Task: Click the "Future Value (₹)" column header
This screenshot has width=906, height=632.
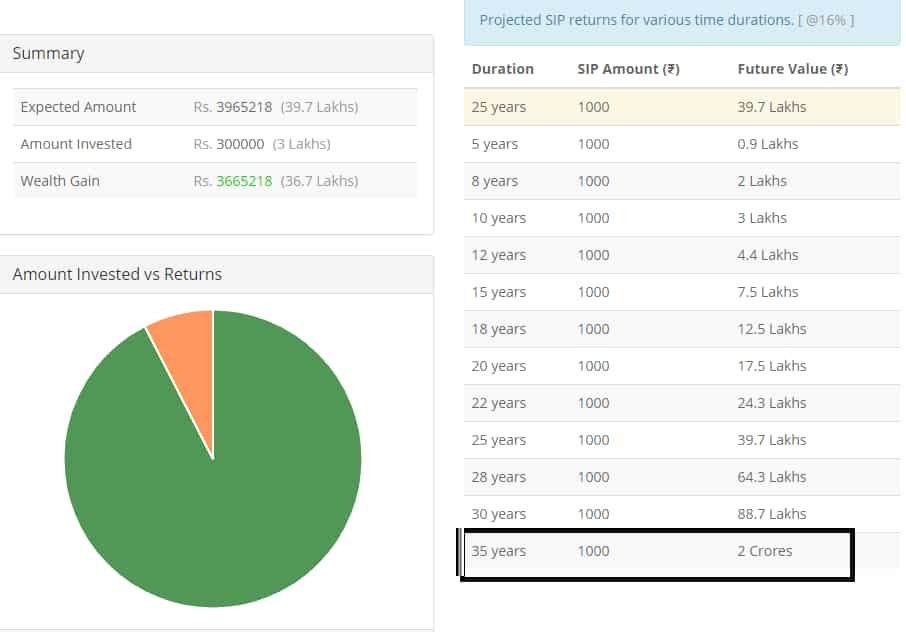Action: click(x=793, y=69)
